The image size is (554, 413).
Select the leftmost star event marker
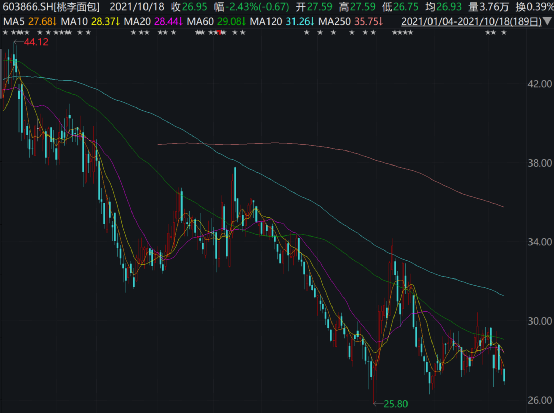click(x=5, y=33)
